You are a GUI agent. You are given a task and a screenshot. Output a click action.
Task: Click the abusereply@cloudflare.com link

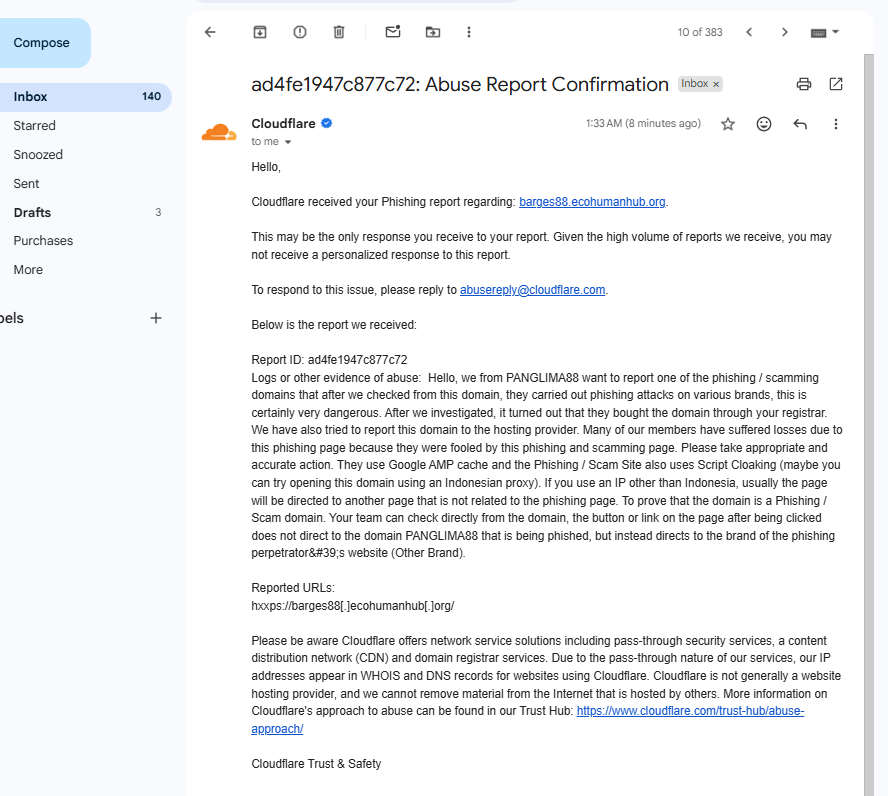pyautogui.click(x=532, y=290)
